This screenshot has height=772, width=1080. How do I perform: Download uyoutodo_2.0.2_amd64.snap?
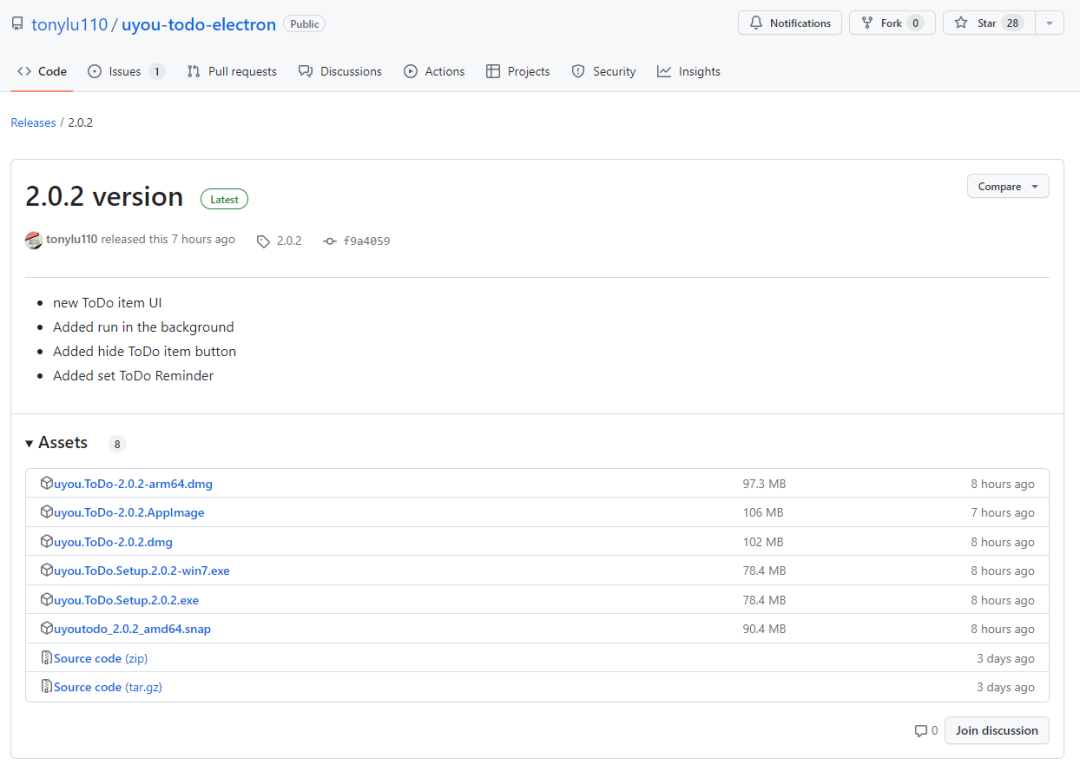tap(132, 629)
